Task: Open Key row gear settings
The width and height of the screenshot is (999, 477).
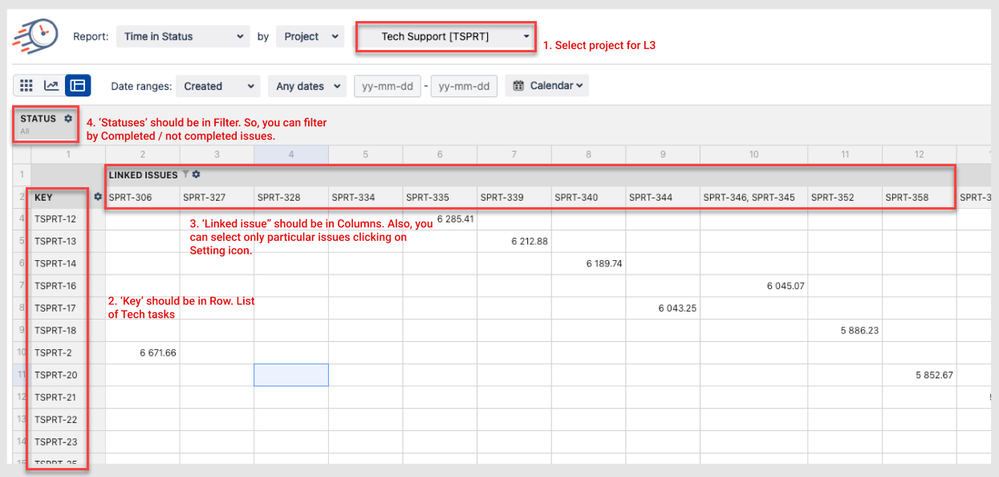Action: click(98, 197)
